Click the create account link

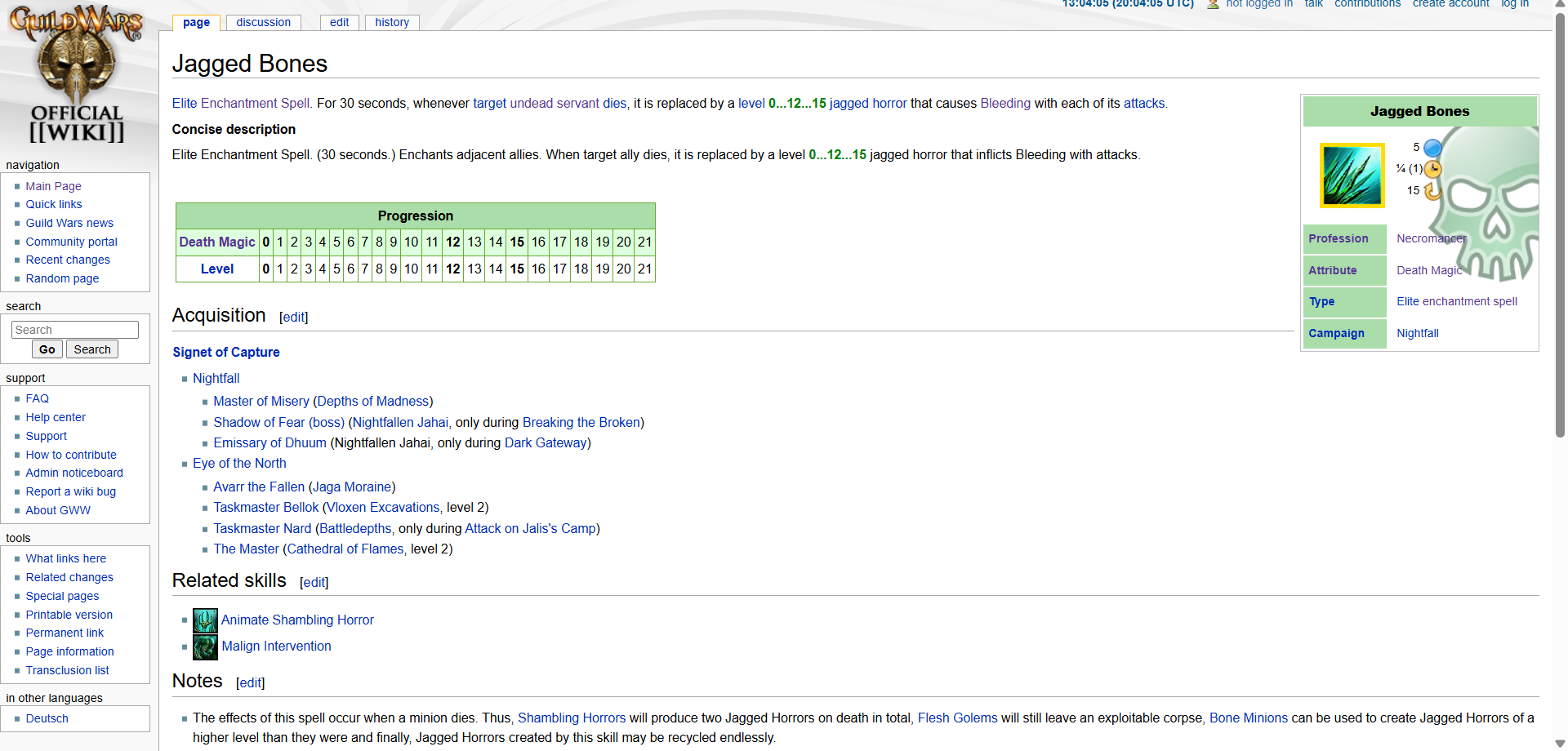pos(1450,4)
